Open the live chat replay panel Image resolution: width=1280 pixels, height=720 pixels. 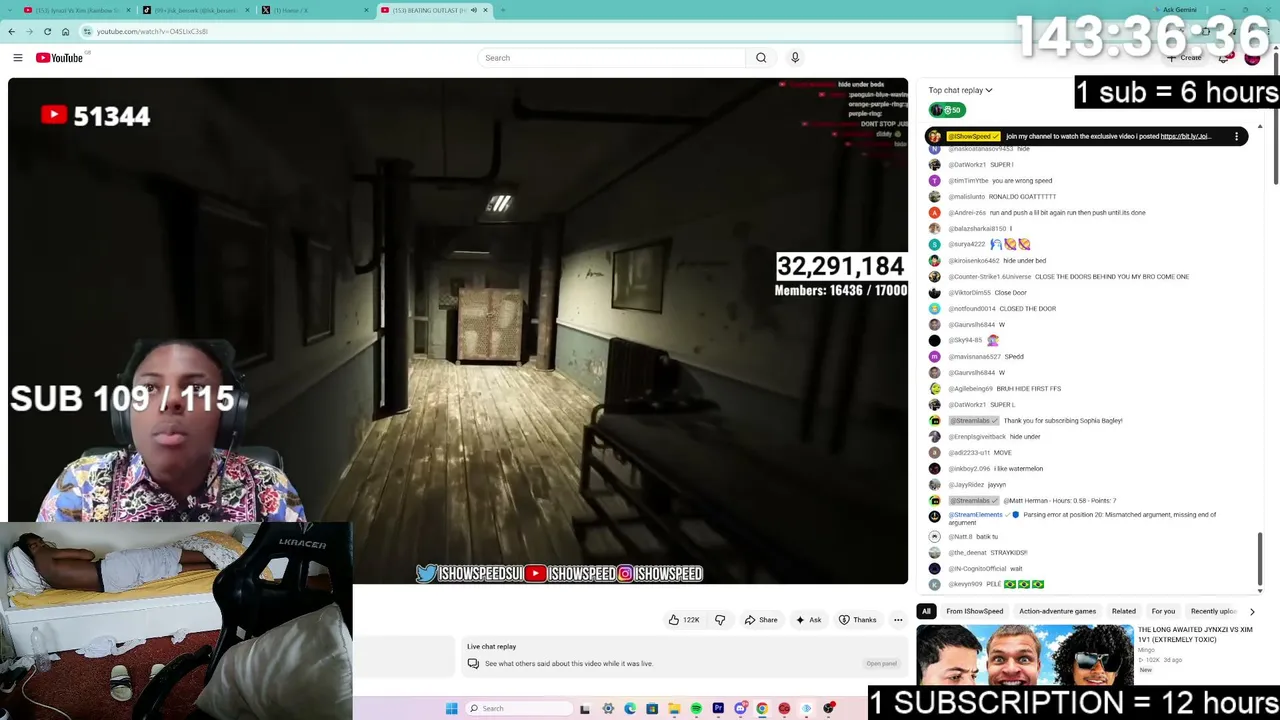(x=881, y=664)
